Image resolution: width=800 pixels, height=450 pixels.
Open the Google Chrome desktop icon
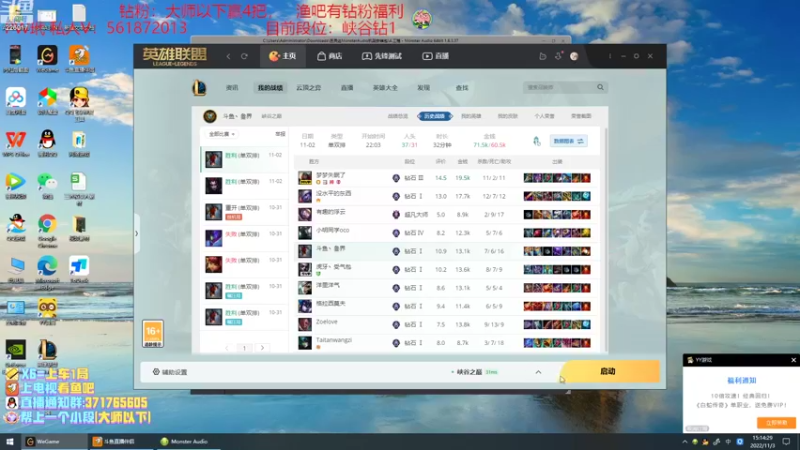click(x=47, y=230)
